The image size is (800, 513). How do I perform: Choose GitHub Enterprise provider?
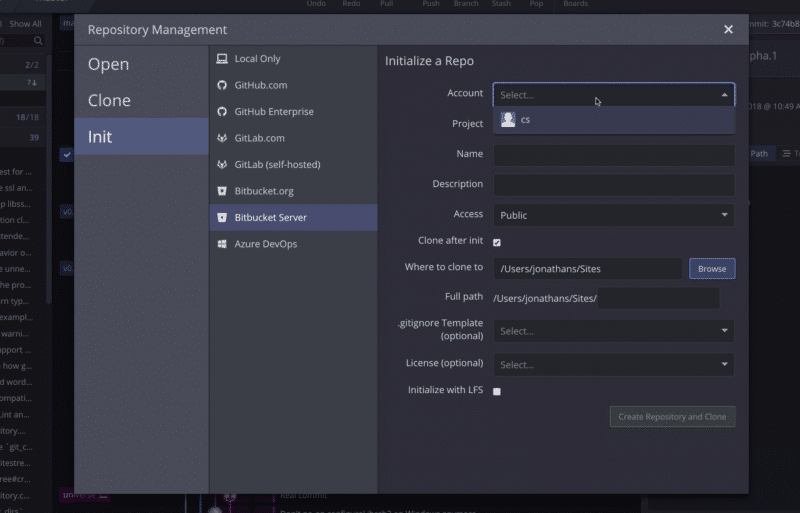[293, 112]
